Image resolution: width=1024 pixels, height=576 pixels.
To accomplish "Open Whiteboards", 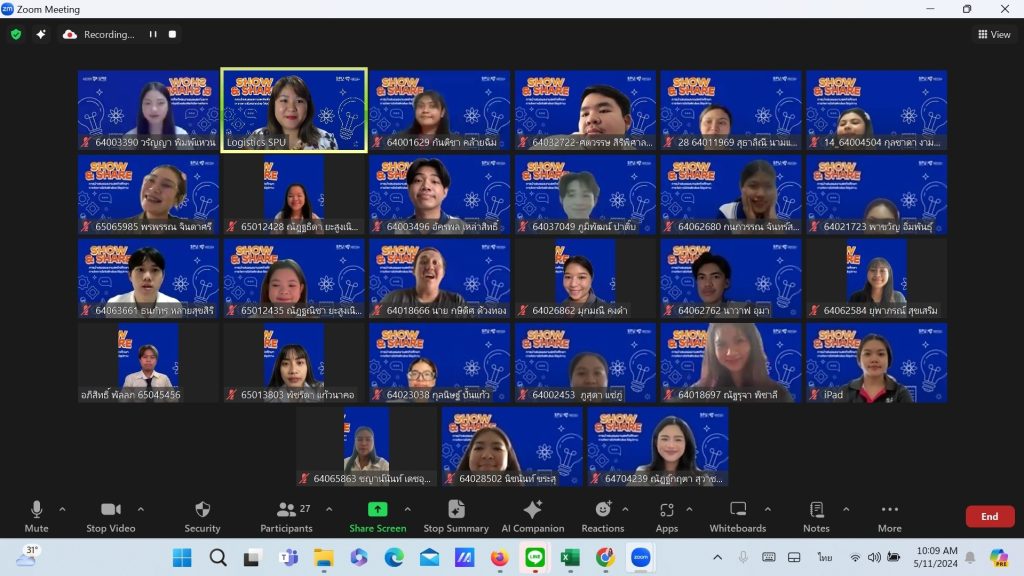I will pyautogui.click(x=738, y=517).
